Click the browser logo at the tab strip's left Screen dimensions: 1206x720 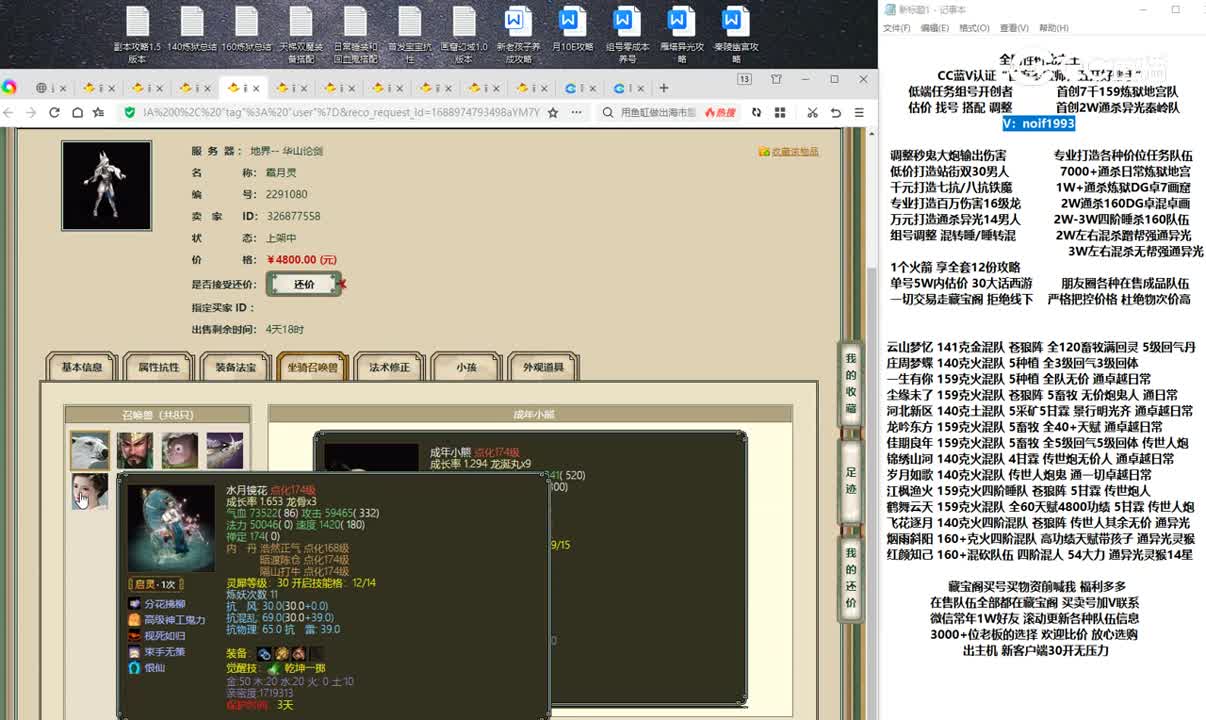tap(9, 88)
